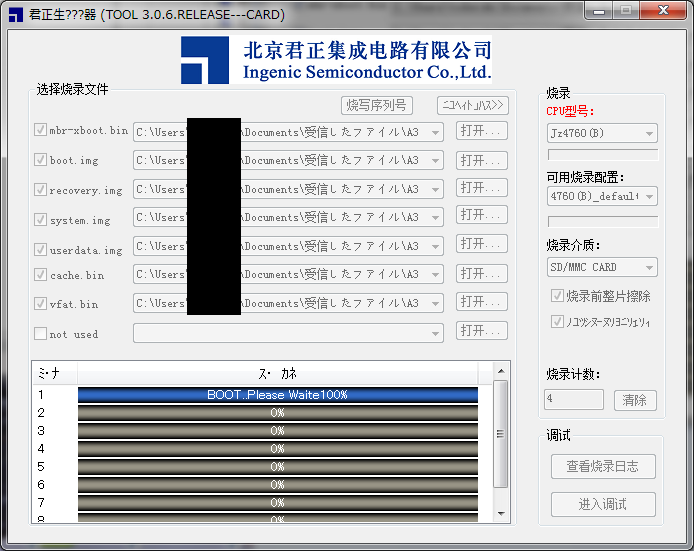Screen dimensions: 694x551
Task: Select the 0% progress bar in row 4
Action: [x=278, y=449]
